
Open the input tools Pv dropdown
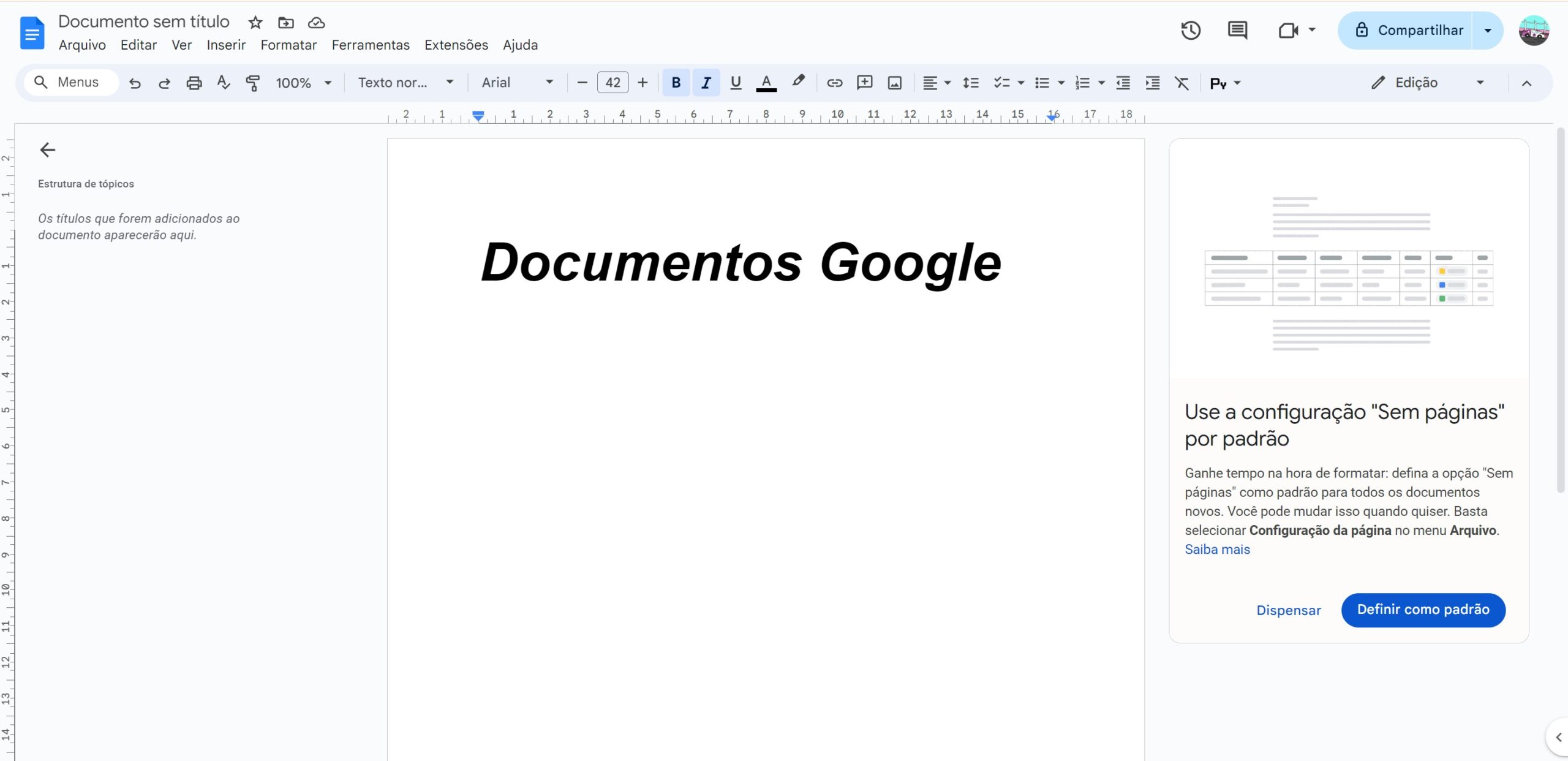[x=1225, y=83]
